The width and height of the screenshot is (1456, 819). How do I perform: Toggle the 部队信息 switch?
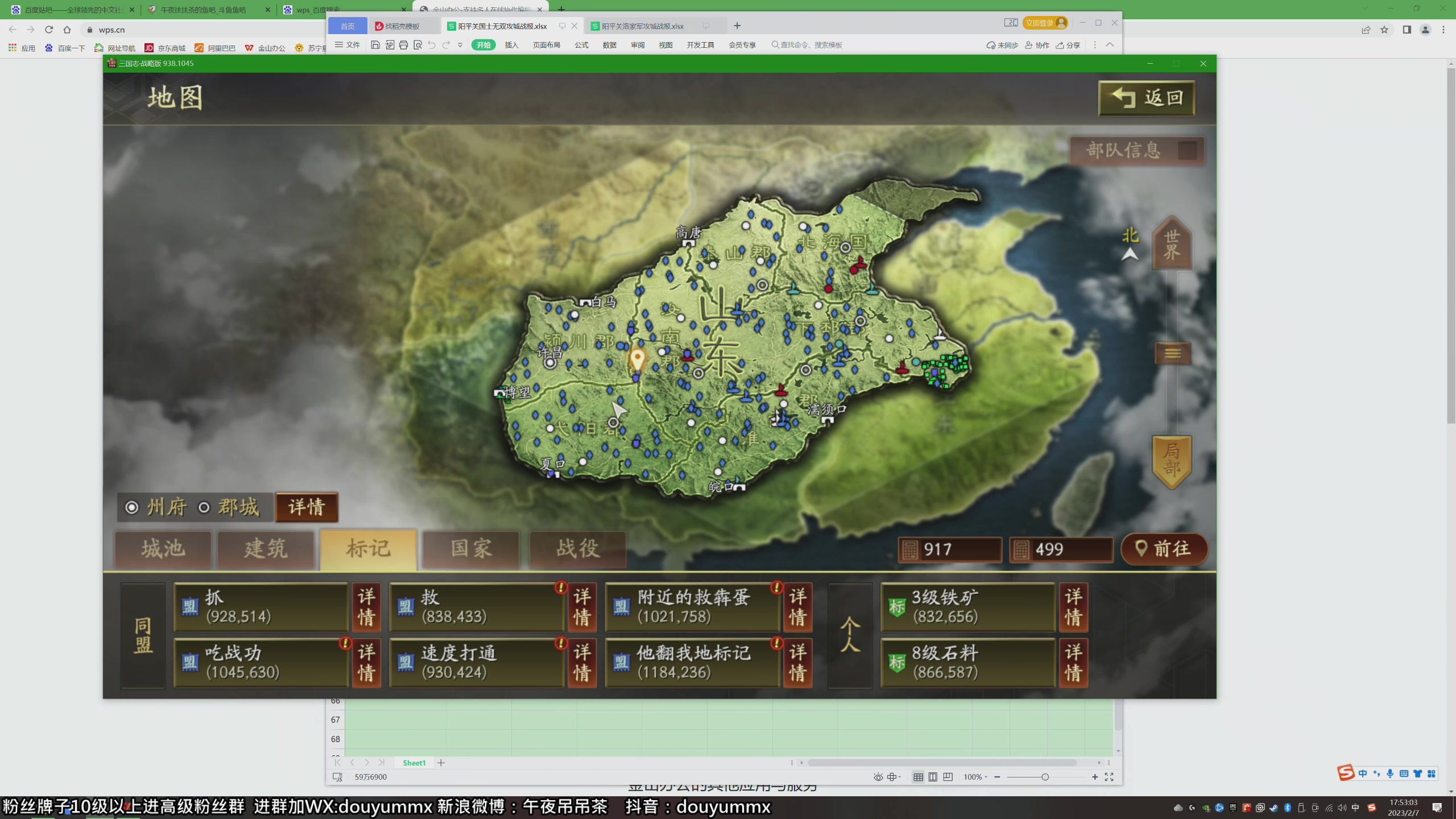pos(1186,151)
